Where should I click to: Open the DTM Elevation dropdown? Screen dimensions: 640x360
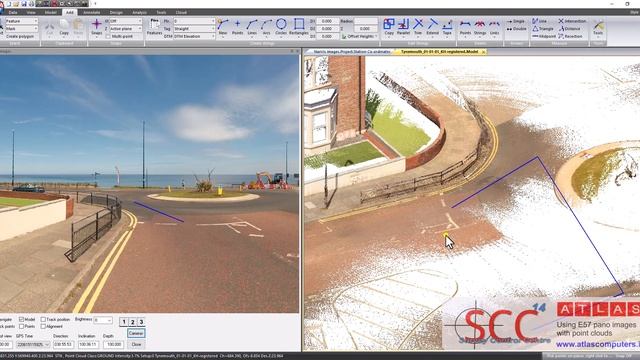(194, 36)
